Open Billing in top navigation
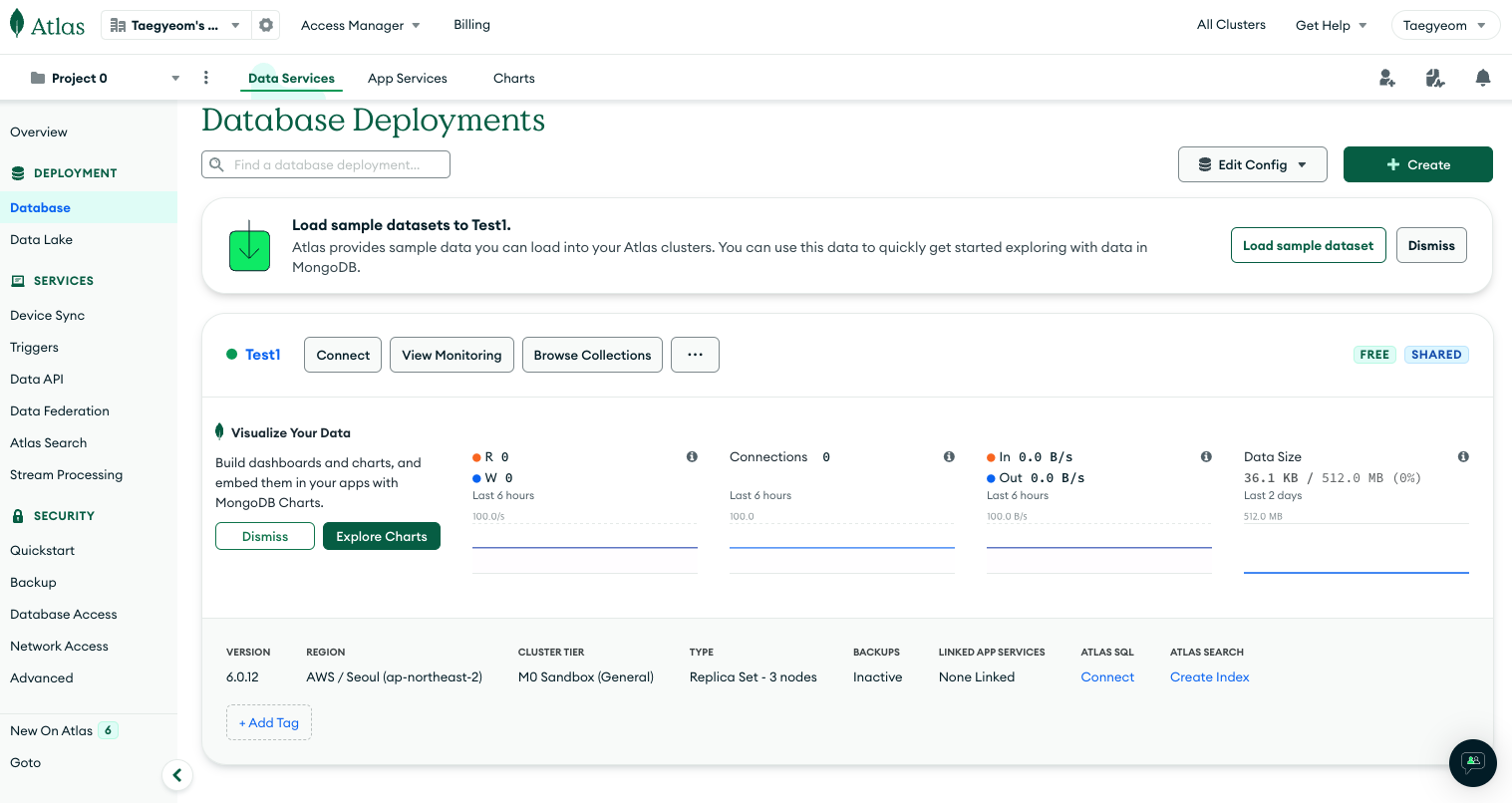This screenshot has height=803, width=1512. point(471,24)
